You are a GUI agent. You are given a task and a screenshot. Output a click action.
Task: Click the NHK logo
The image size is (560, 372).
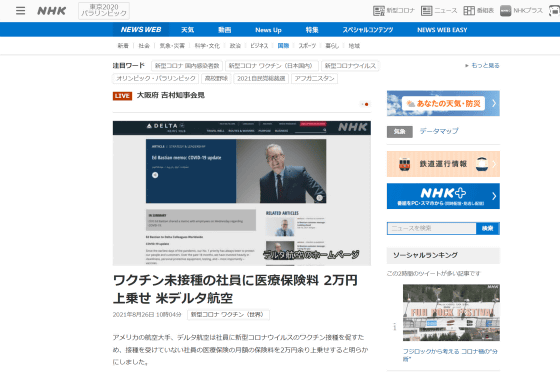(52, 11)
